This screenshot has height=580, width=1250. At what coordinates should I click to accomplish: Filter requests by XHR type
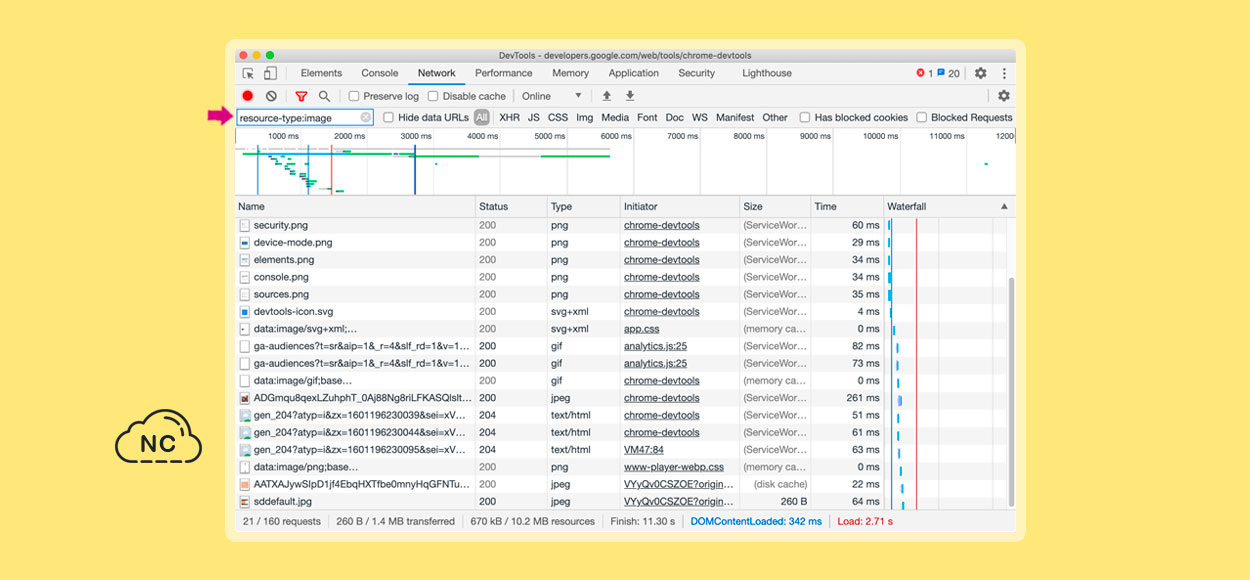(x=510, y=118)
